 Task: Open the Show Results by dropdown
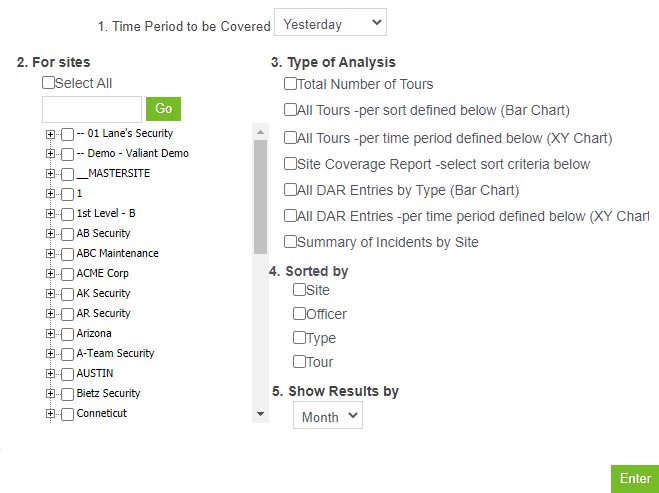(x=328, y=417)
